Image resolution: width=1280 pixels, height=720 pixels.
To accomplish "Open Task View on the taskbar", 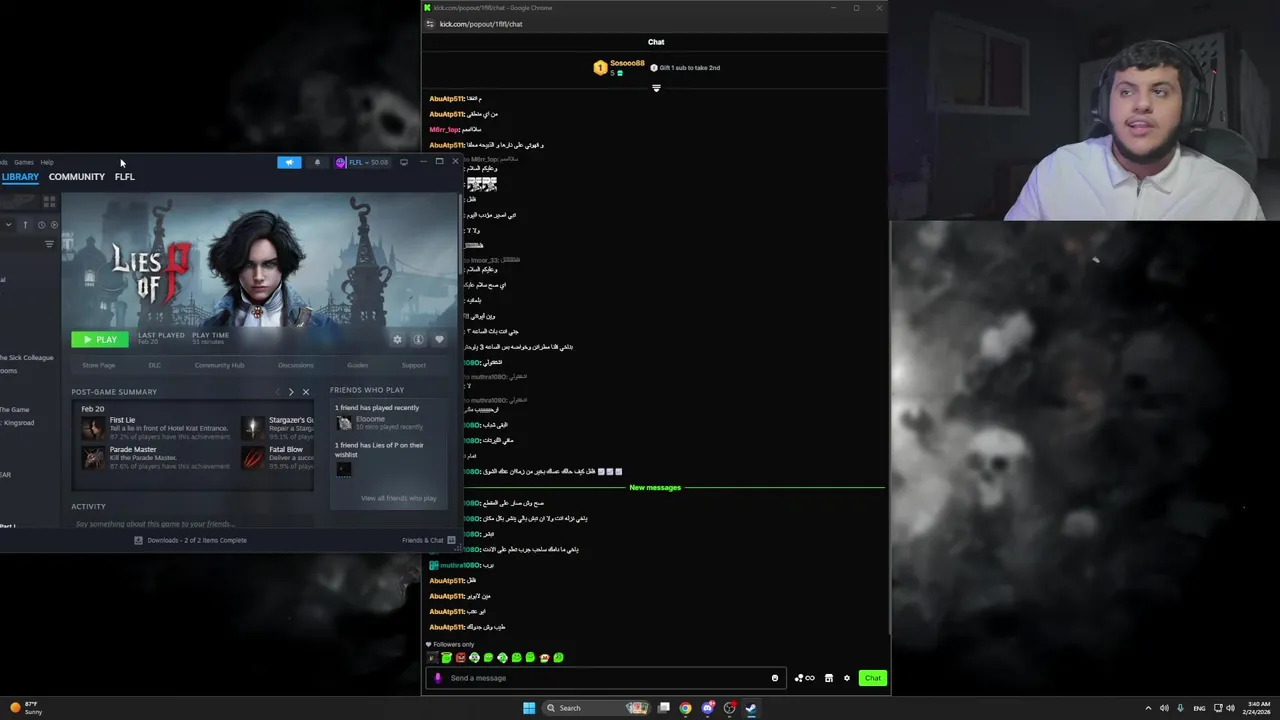I will point(663,708).
